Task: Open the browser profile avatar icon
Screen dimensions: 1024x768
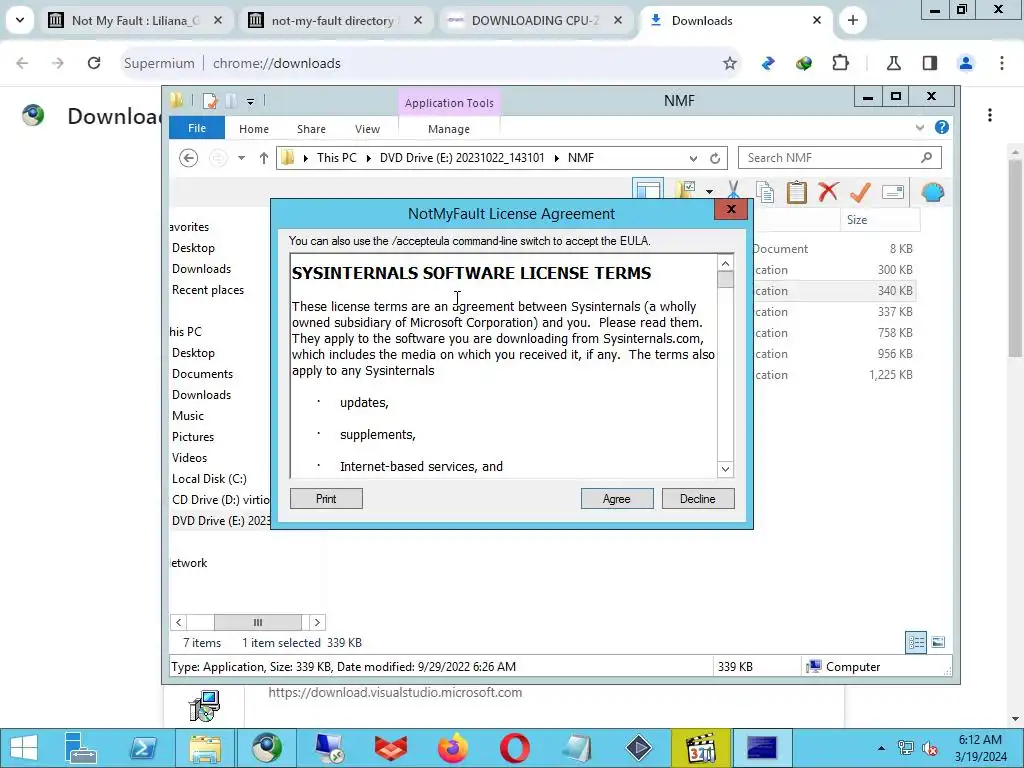Action: pyautogui.click(x=966, y=63)
